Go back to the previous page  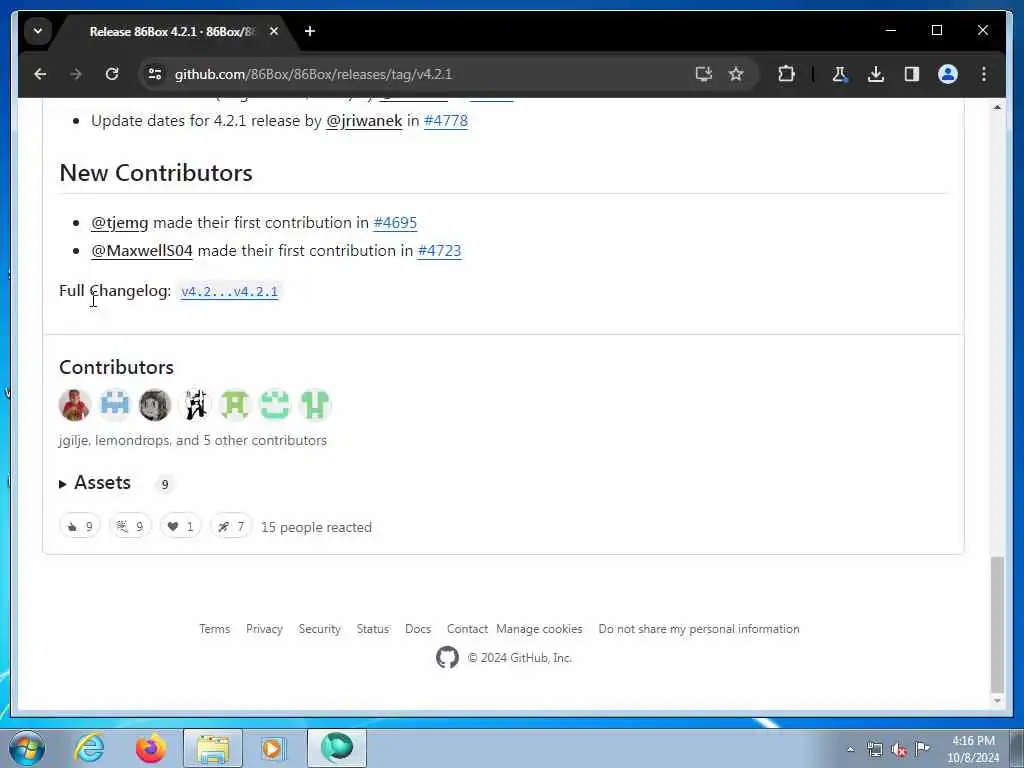(x=40, y=74)
